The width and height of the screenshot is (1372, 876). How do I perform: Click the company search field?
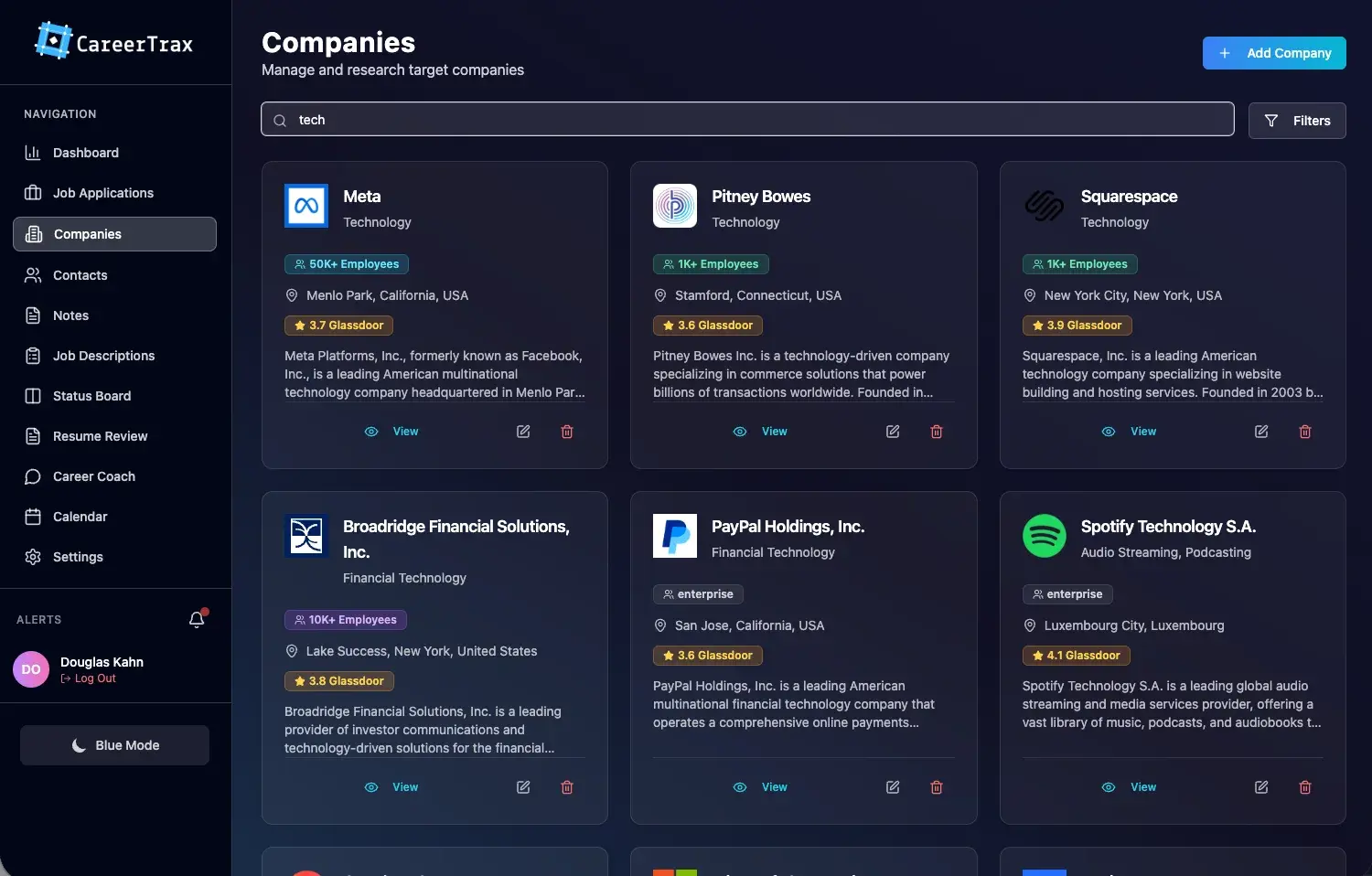point(746,120)
